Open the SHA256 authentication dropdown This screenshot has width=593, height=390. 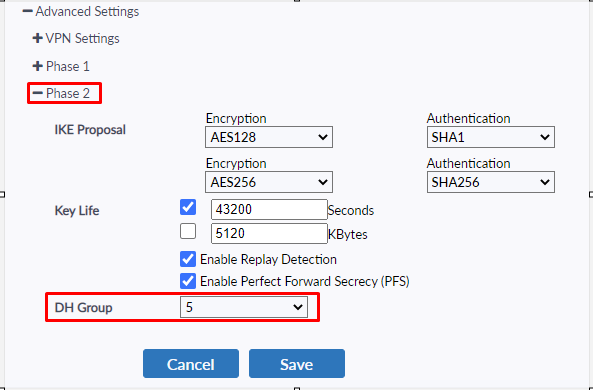491,182
